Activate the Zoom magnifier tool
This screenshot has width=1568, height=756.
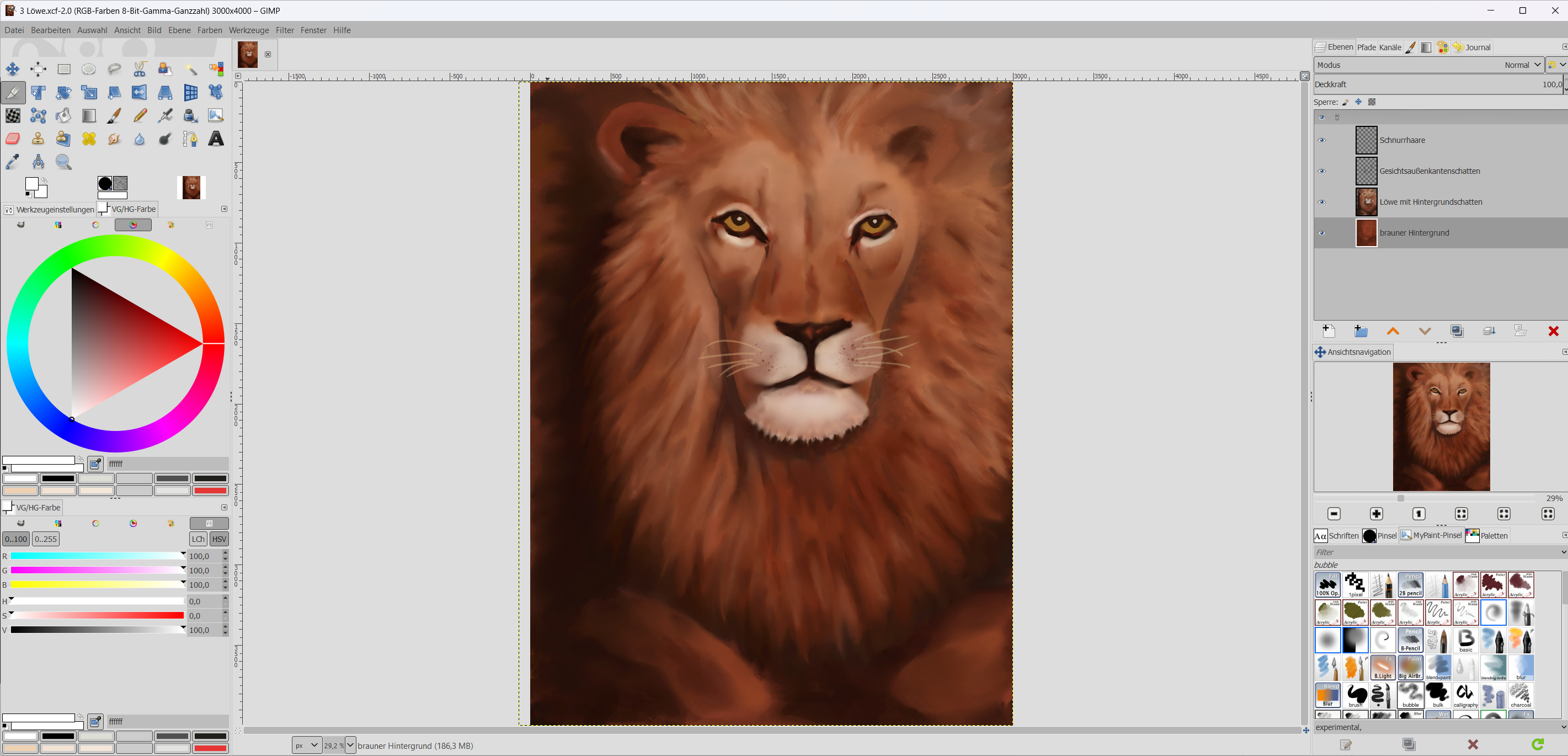click(63, 162)
